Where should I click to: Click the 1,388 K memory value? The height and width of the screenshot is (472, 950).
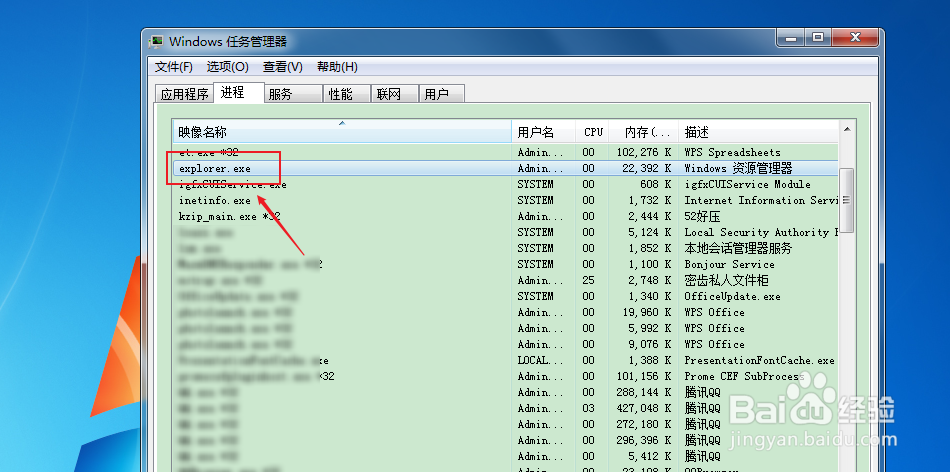tap(650, 361)
